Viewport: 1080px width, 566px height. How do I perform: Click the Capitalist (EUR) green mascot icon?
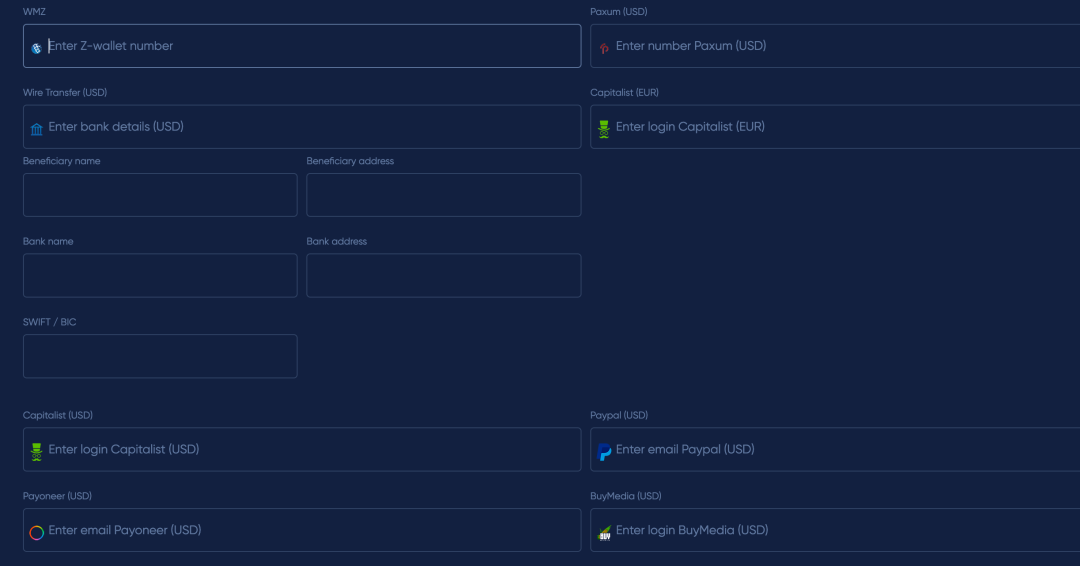tap(604, 128)
